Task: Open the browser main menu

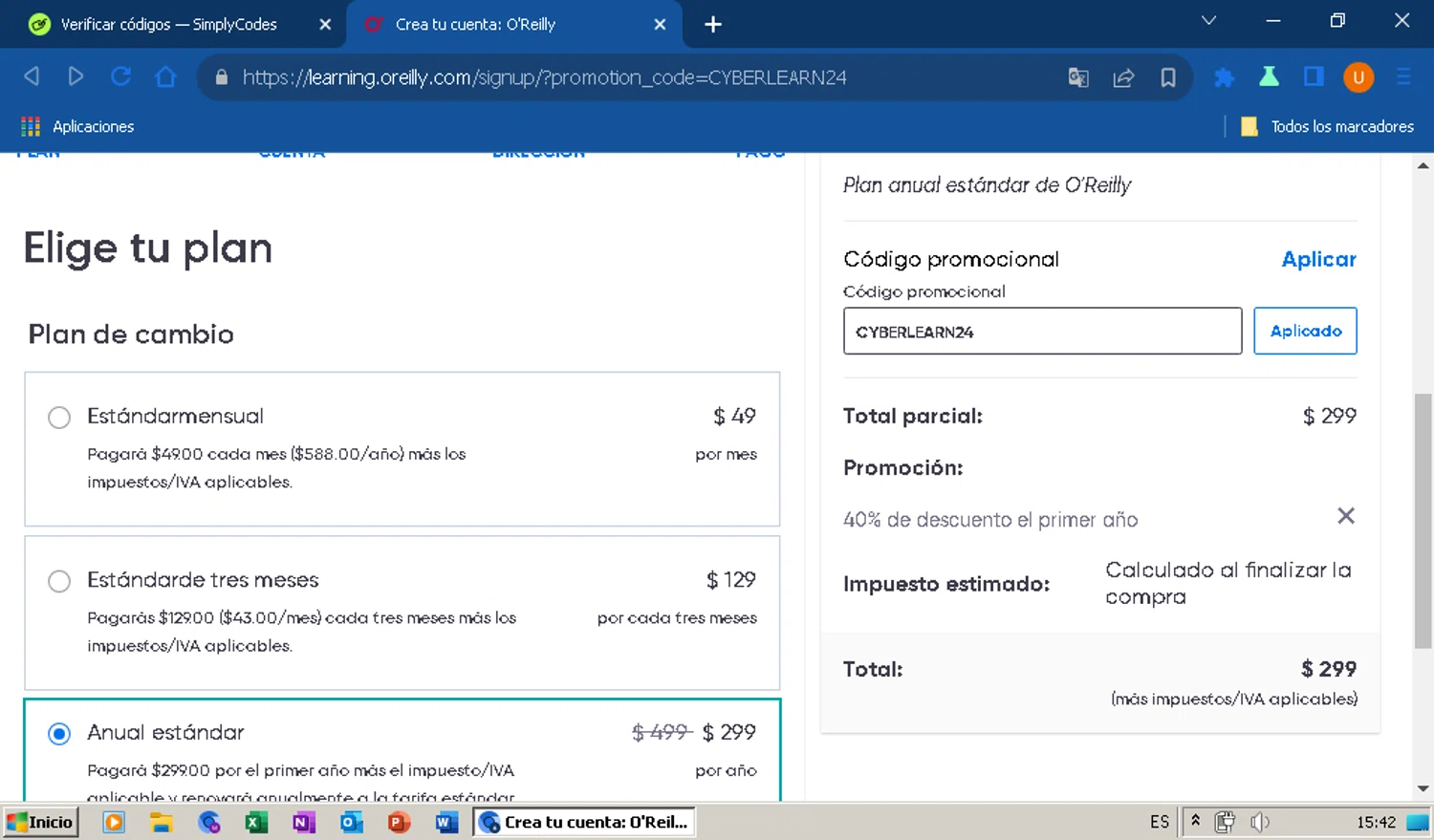Action: (x=1403, y=76)
